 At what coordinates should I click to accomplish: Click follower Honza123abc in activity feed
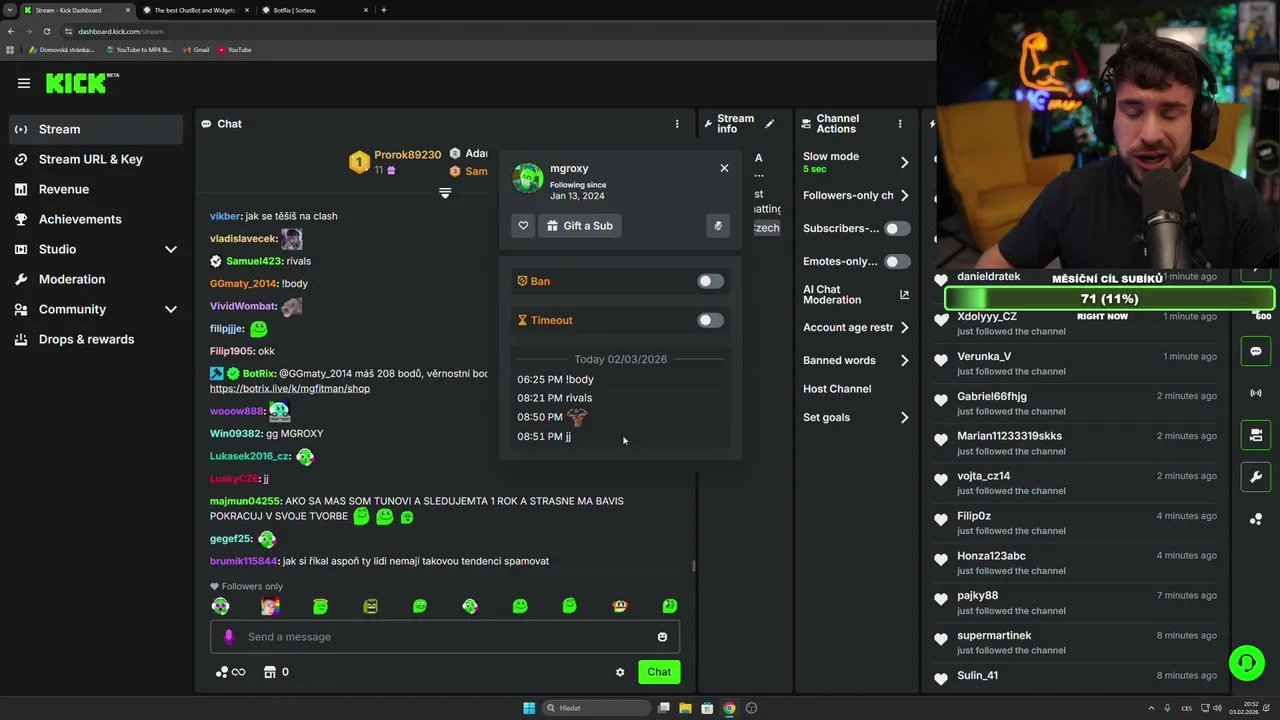991,556
